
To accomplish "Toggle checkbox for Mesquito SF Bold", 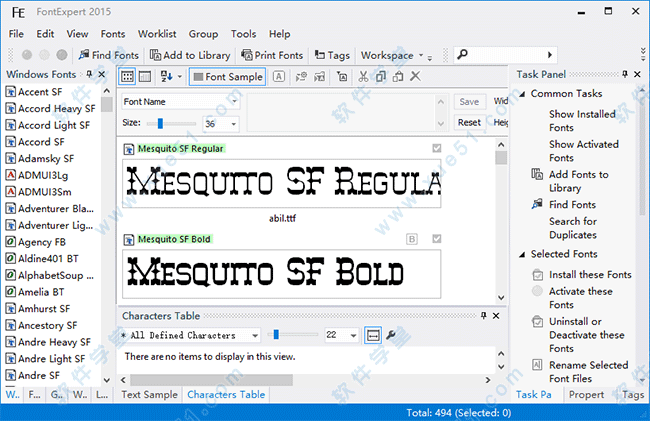I will (x=435, y=239).
